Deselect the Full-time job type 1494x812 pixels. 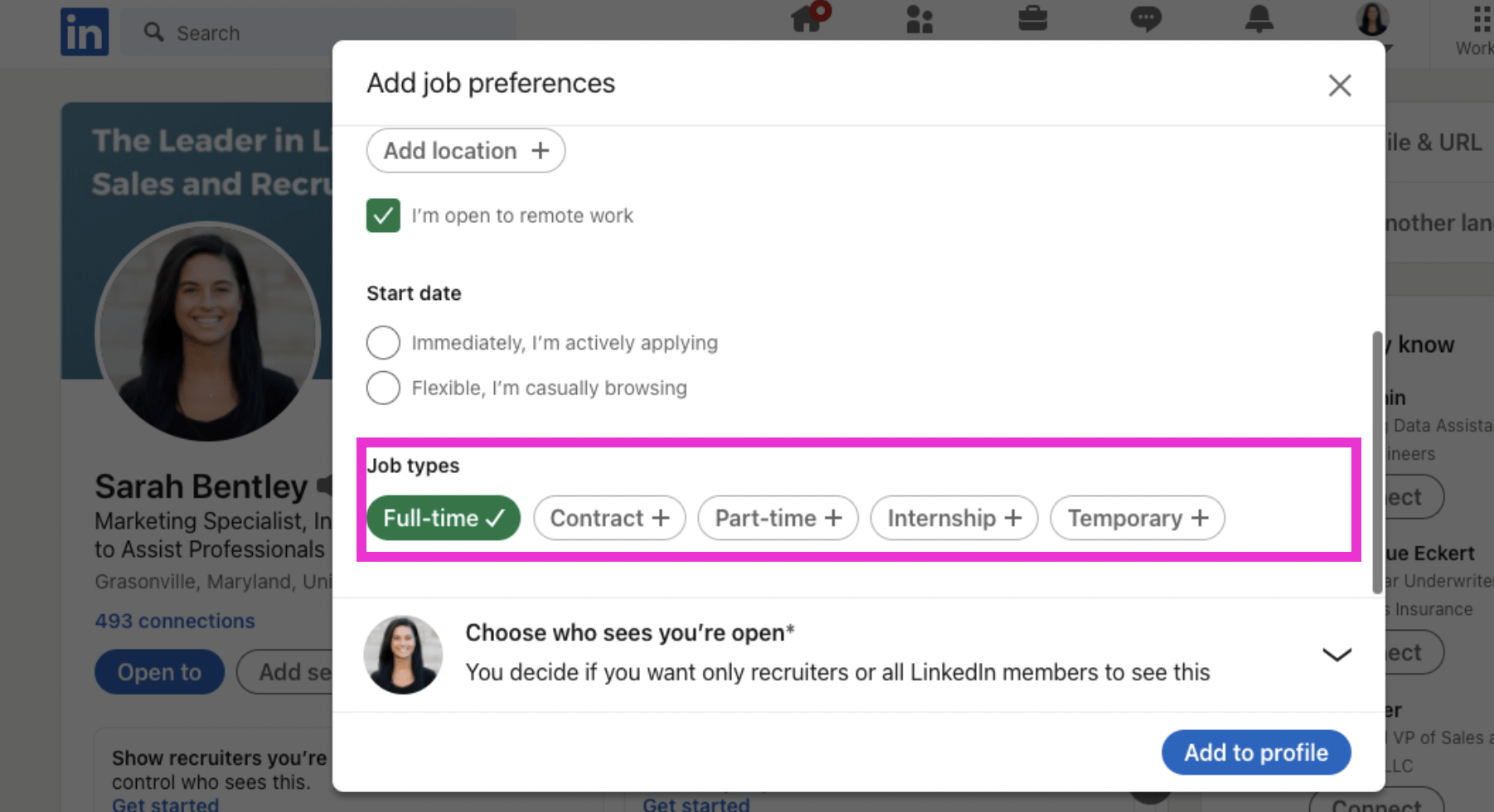(x=444, y=518)
